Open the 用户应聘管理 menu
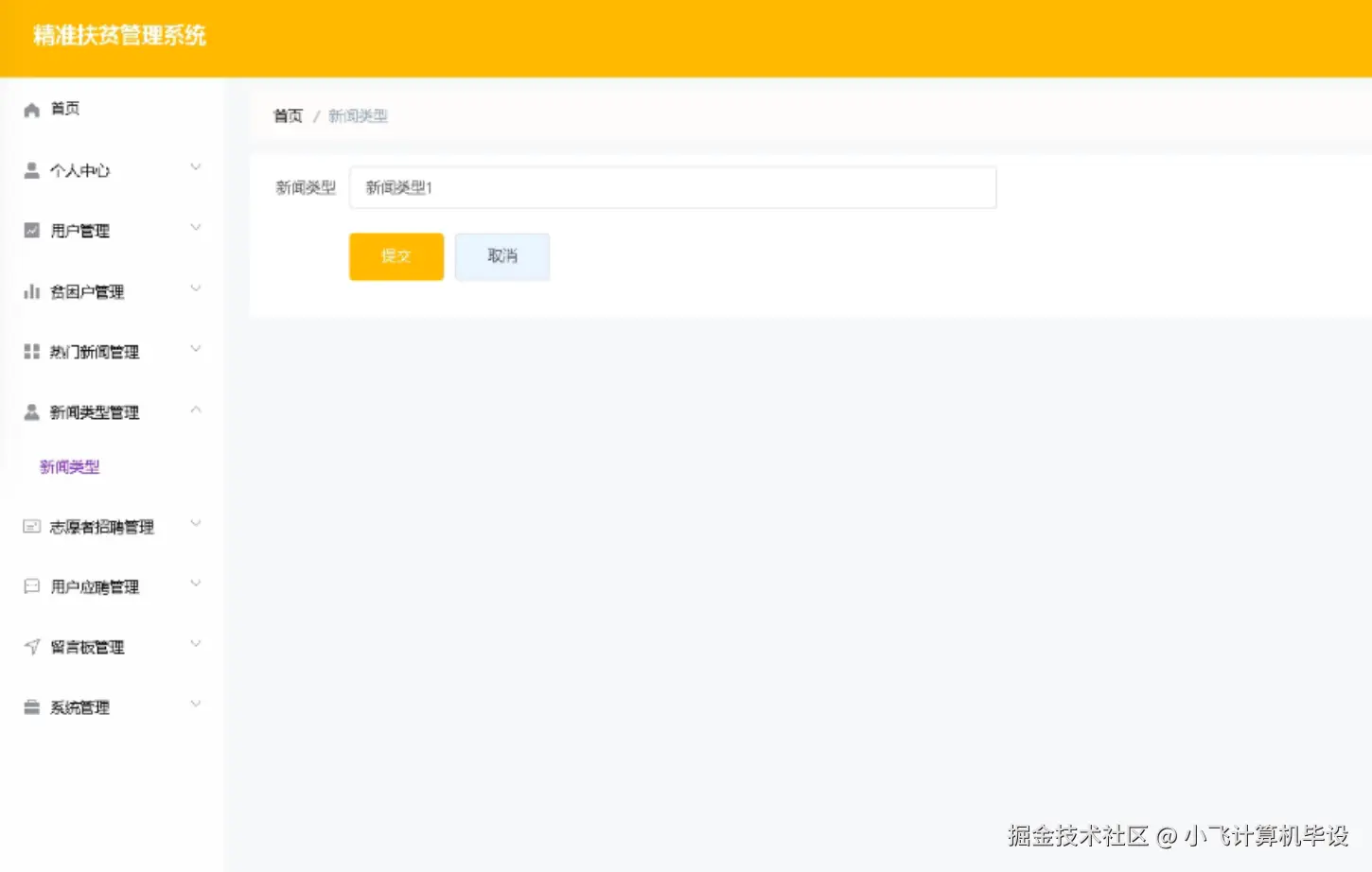This screenshot has width=1372, height=872. pos(112,587)
